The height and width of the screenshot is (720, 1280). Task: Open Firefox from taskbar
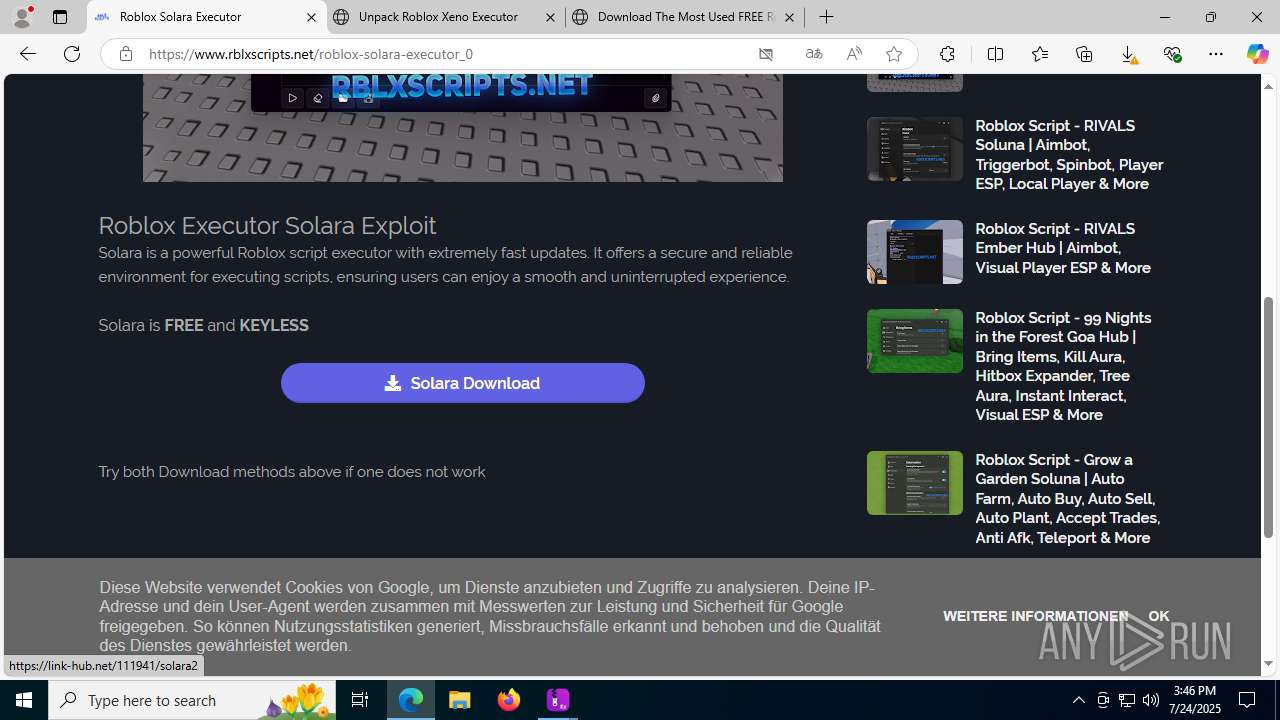click(x=509, y=700)
